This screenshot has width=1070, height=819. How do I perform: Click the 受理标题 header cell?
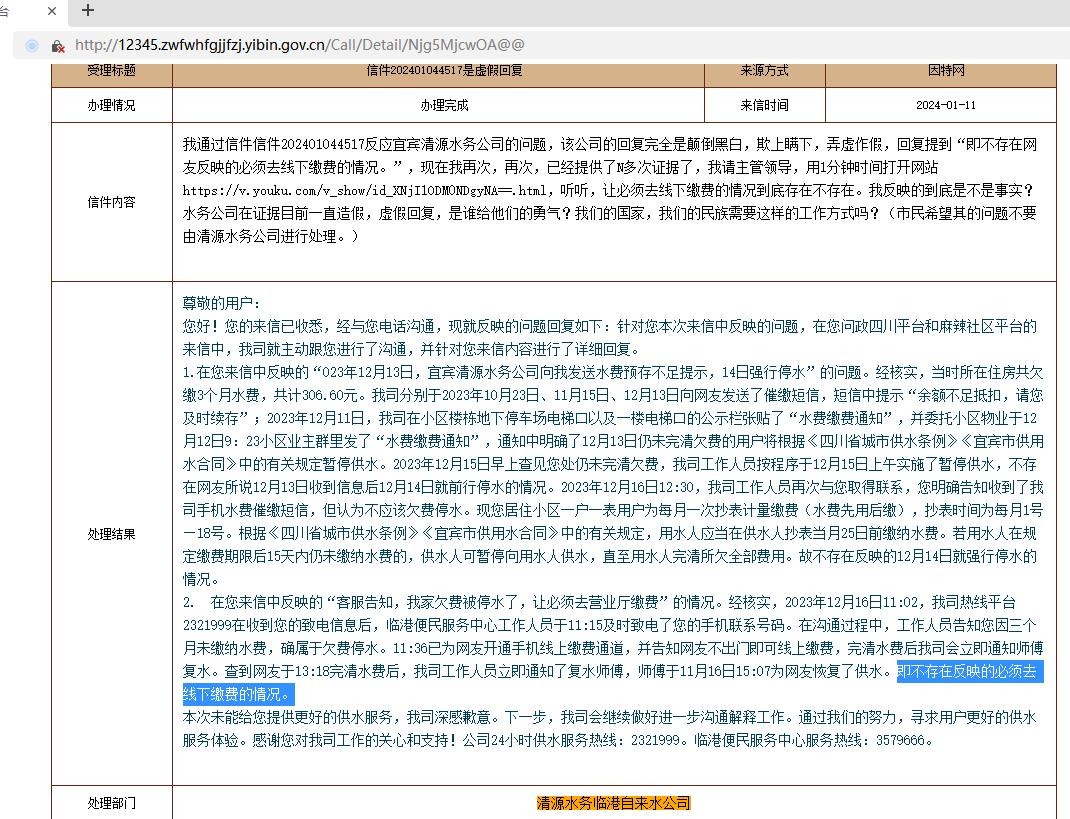(111, 71)
